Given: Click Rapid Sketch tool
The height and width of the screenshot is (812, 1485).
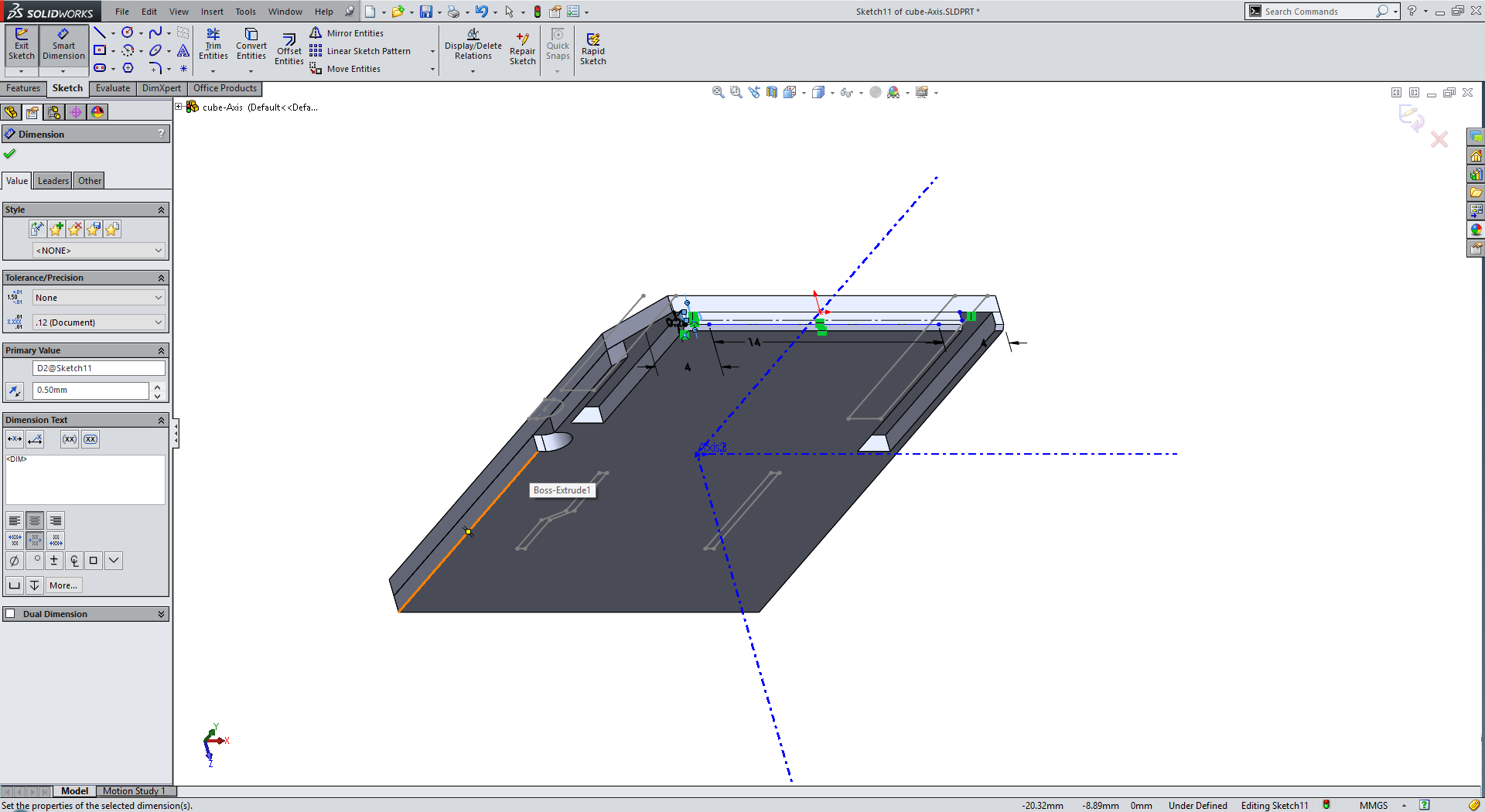Looking at the screenshot, I should point(593,49).
